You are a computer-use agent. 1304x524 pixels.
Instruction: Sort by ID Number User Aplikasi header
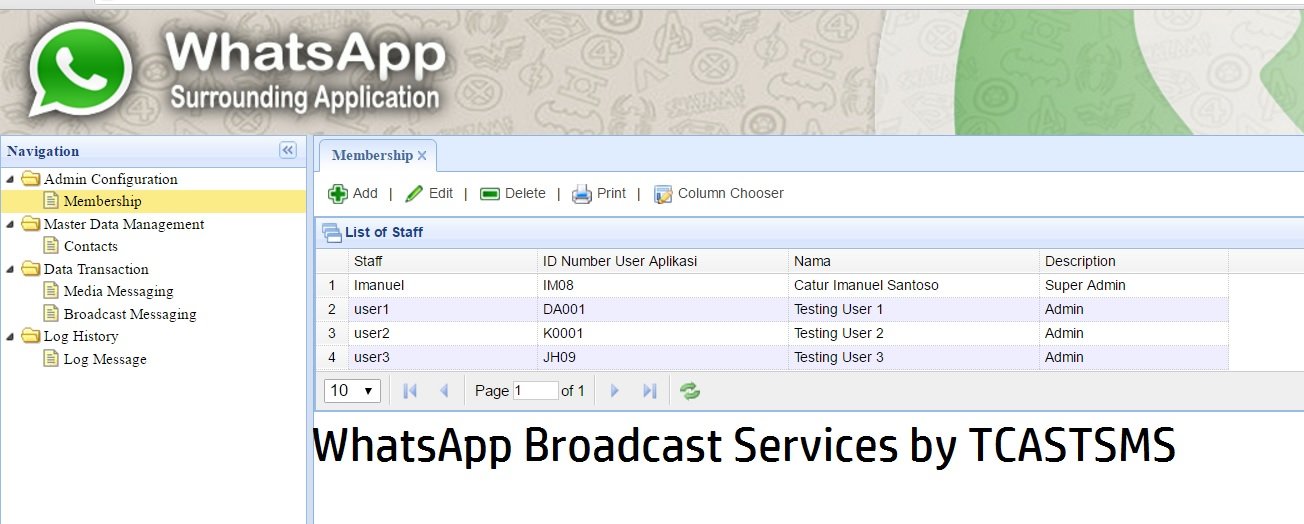pos(663,261)
